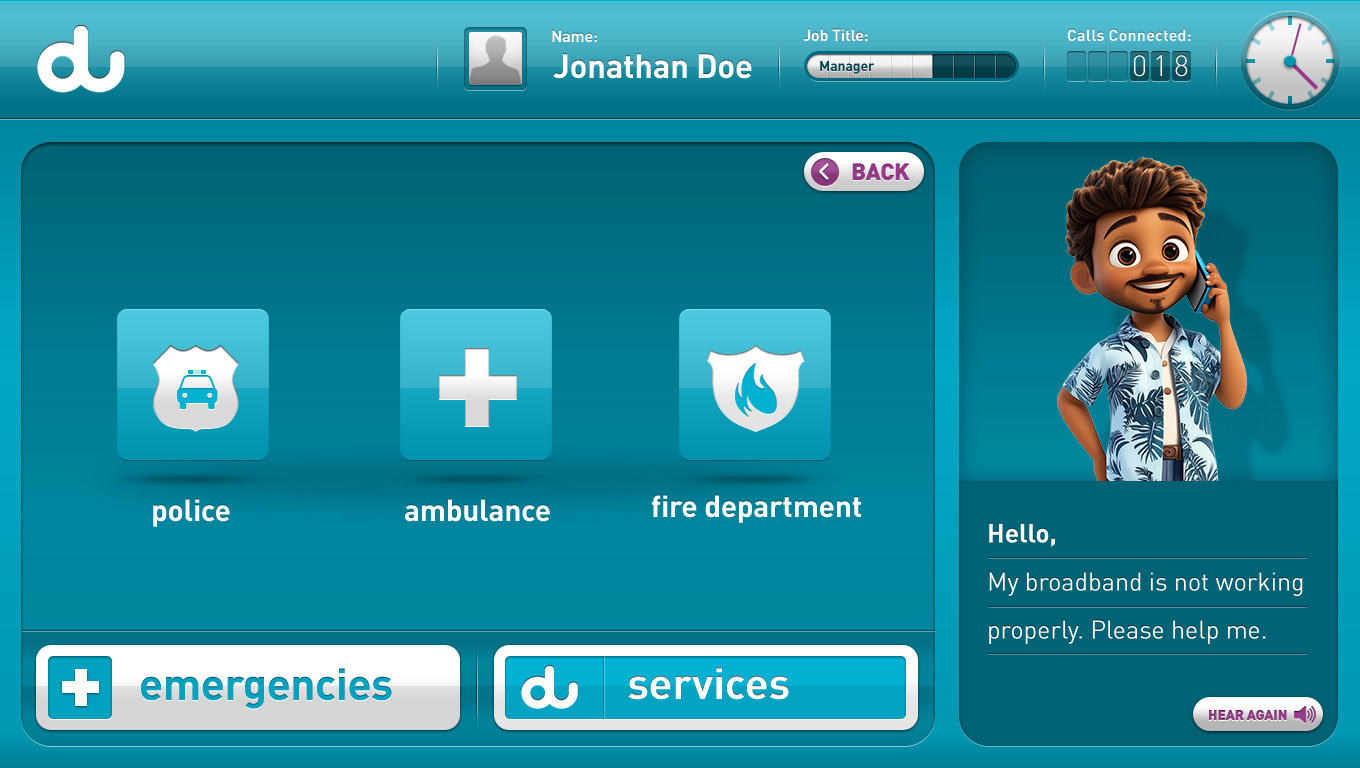The image size is (1360, 768).
Task: Click the Calls Connected counter display
Action: 1129,67
